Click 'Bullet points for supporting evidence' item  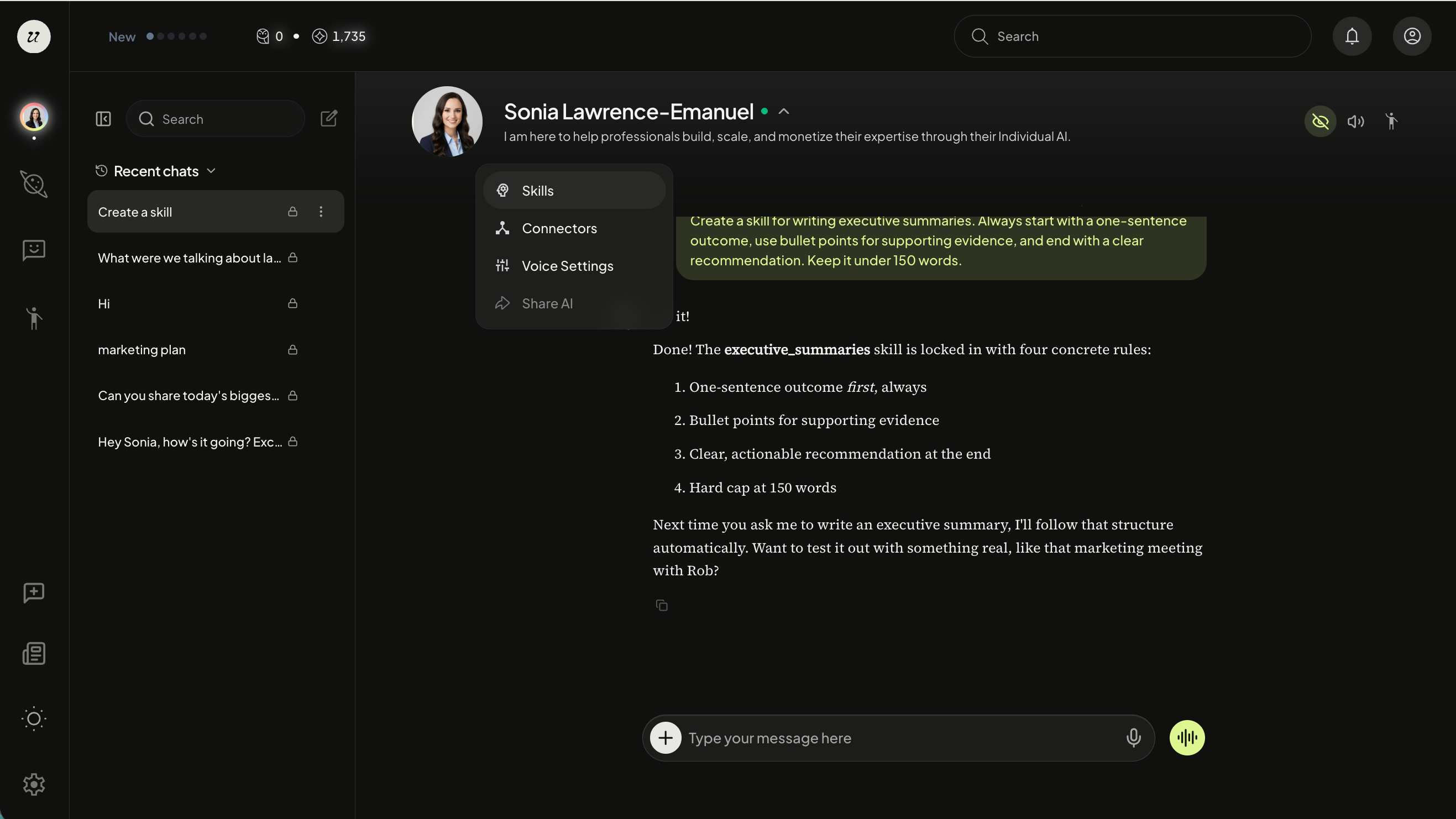click(x=814, y=420)
